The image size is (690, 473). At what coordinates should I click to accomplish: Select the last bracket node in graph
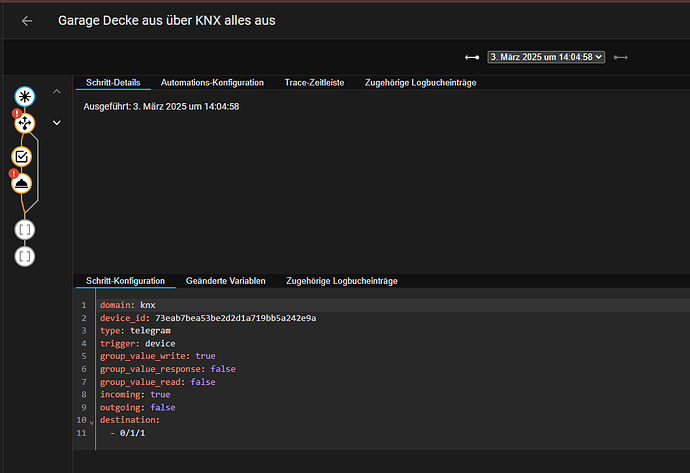coord(25,257)
